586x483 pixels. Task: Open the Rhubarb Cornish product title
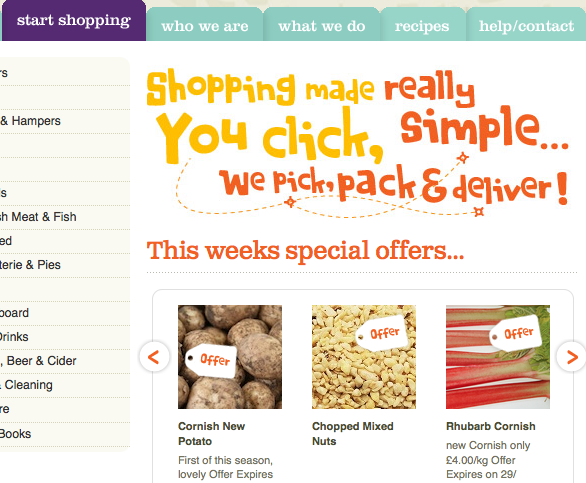point(491,426)
